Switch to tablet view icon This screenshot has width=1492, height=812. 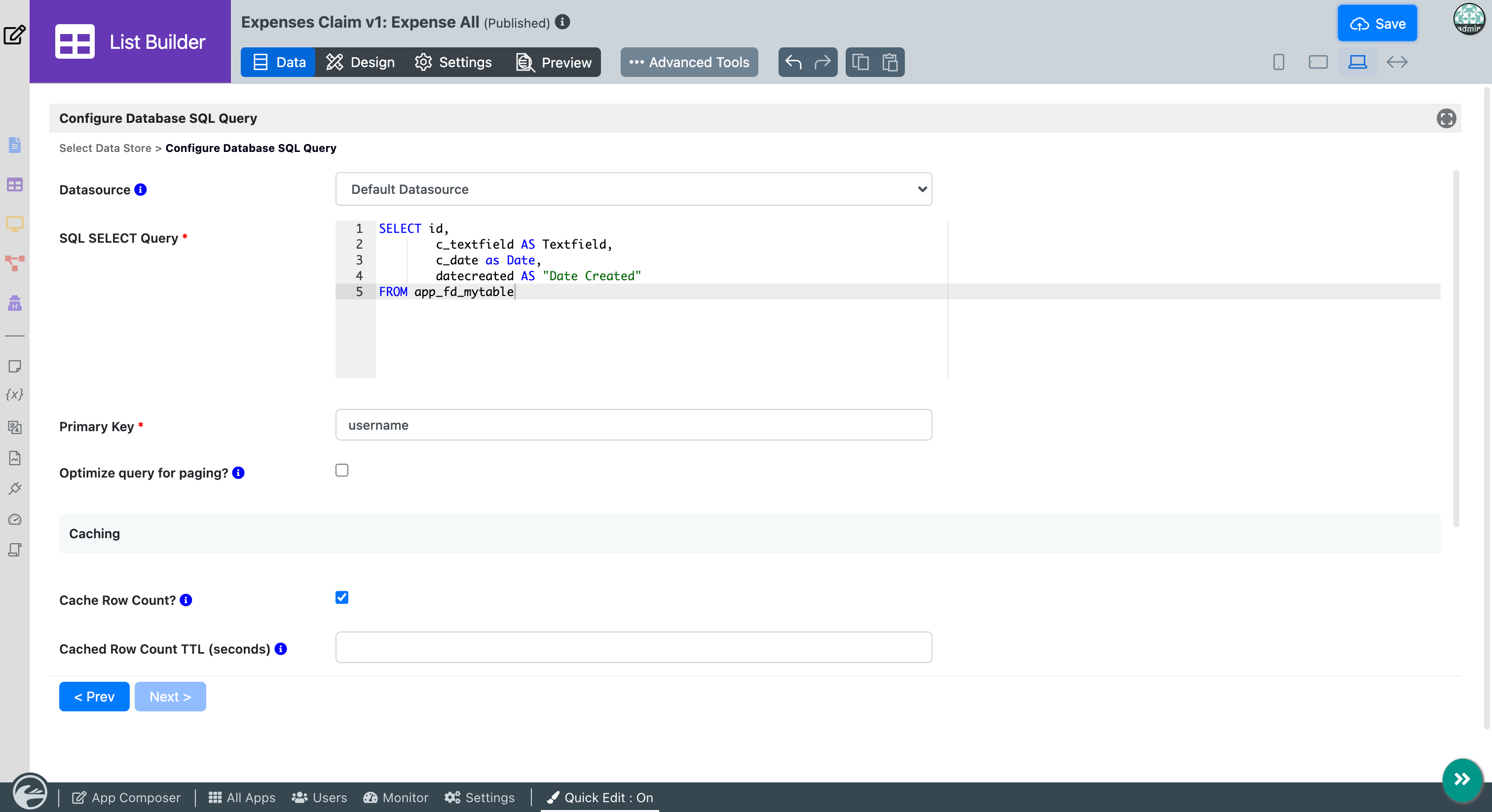tap(1318, 62)
